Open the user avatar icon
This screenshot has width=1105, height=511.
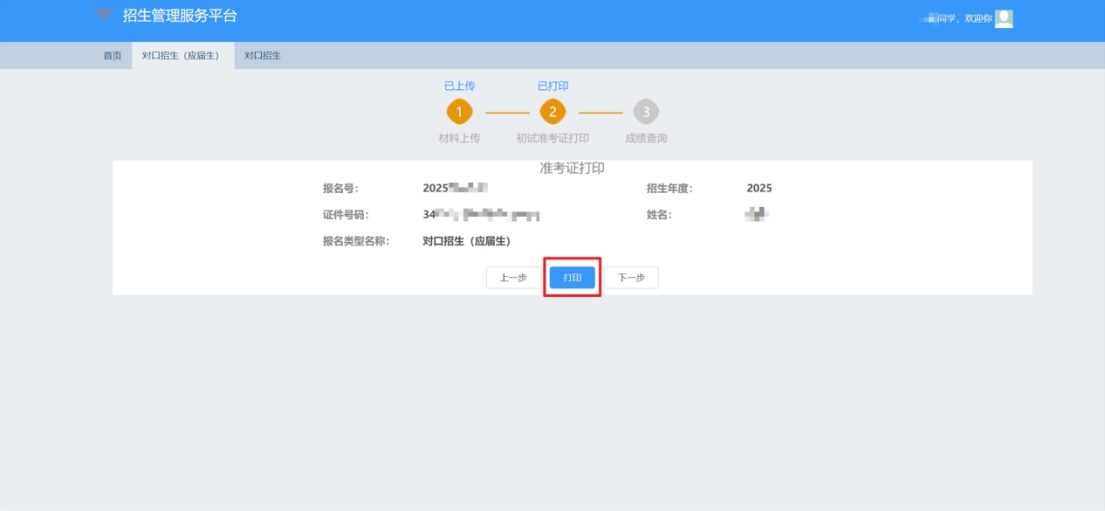tap(1004, 18)
